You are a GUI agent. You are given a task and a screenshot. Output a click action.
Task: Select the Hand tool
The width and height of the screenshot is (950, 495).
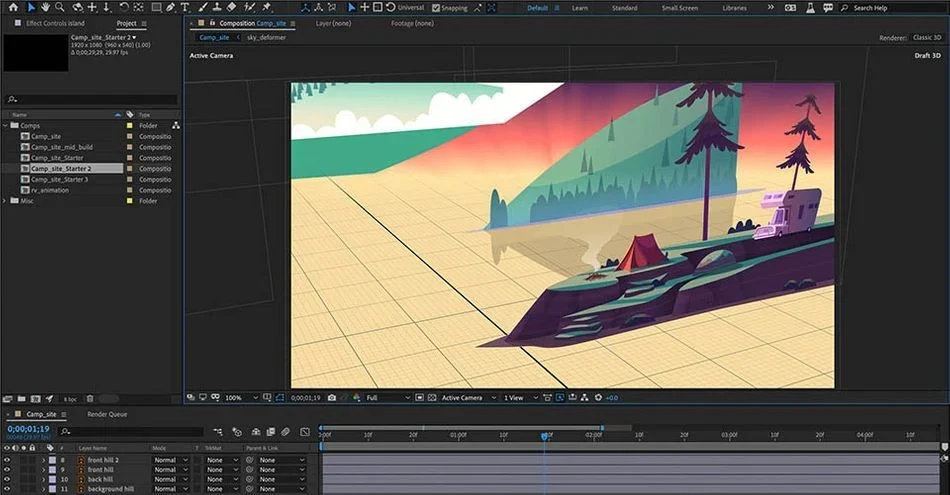pyautogui.click(x=45, y=7)
